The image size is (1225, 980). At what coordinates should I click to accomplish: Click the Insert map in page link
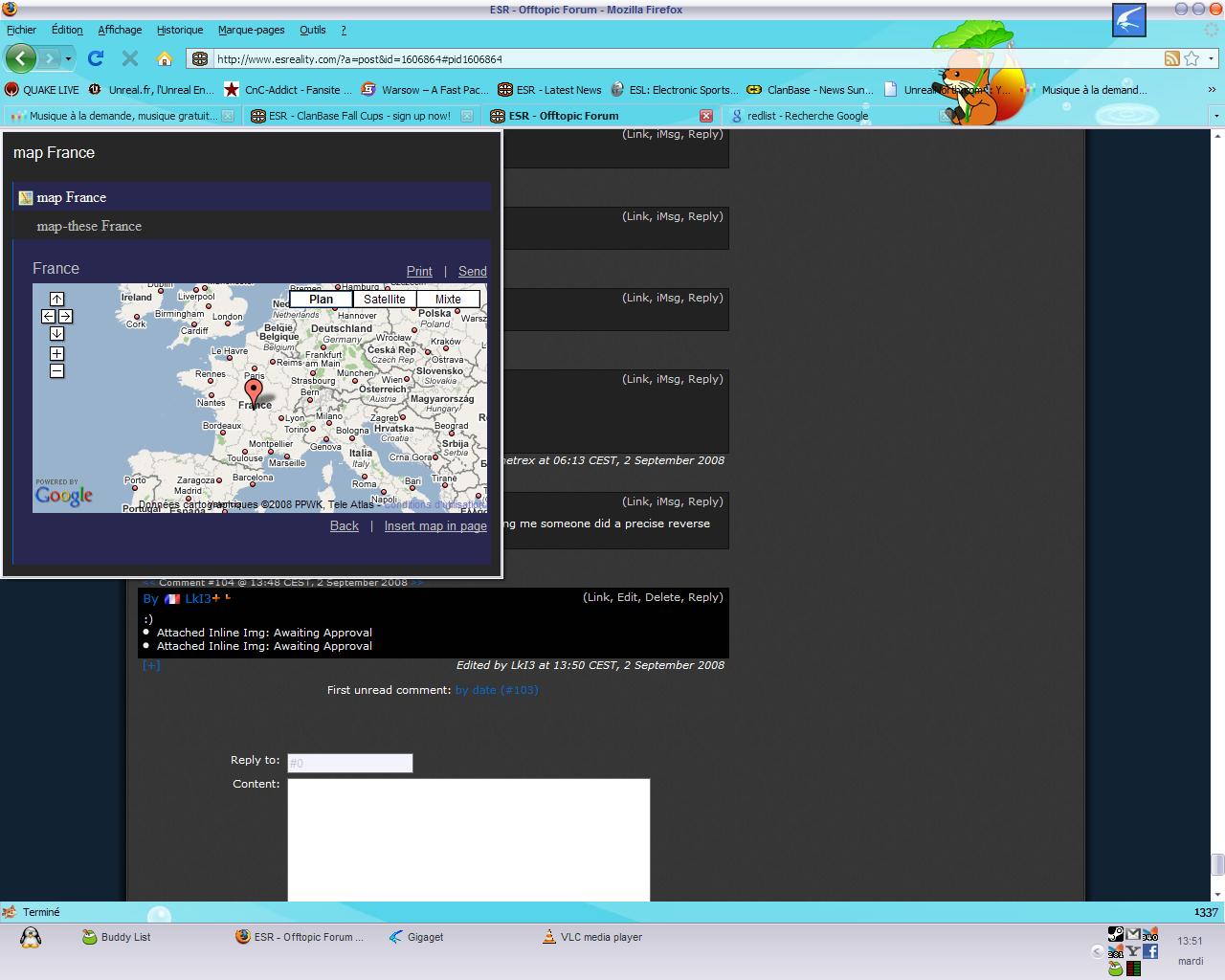point(435,525)
